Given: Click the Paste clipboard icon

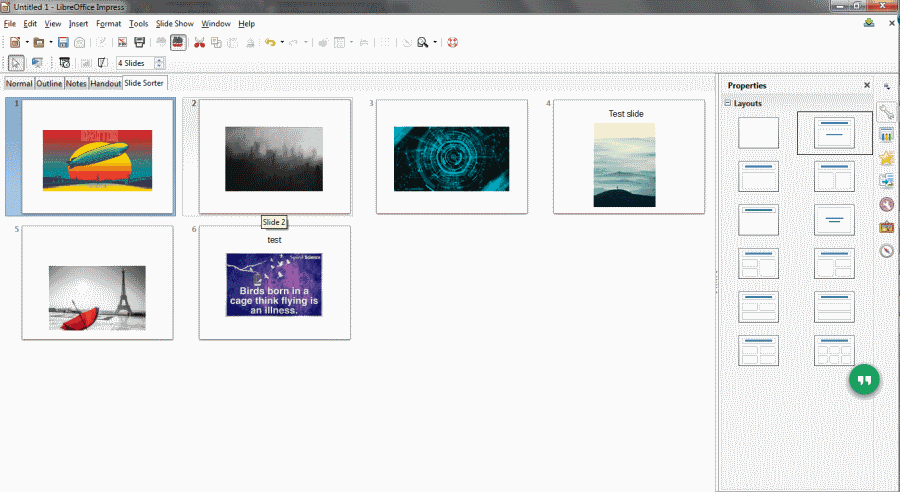Looking at the screenshot, I should (232, 42).
